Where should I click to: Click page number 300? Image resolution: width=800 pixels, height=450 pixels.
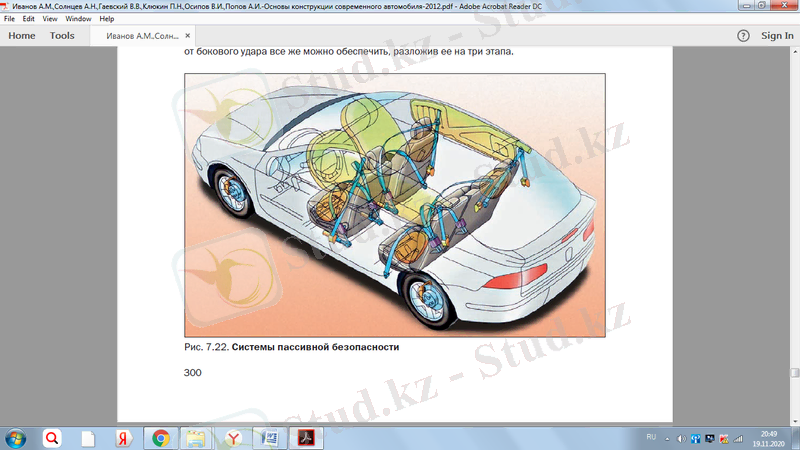point(193,372)
